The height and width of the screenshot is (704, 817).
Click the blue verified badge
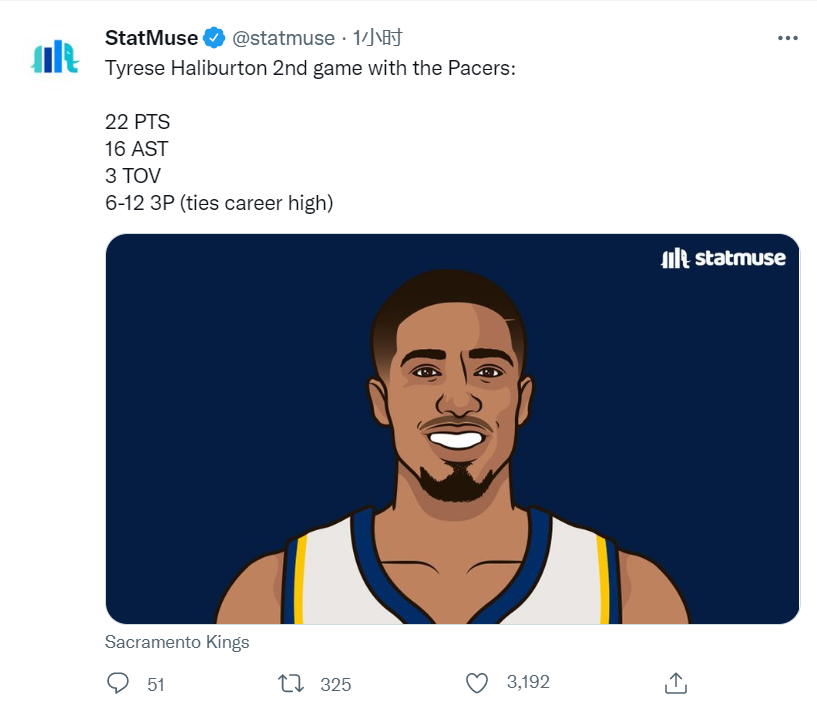pyautogui.click(x=214, y=38)
